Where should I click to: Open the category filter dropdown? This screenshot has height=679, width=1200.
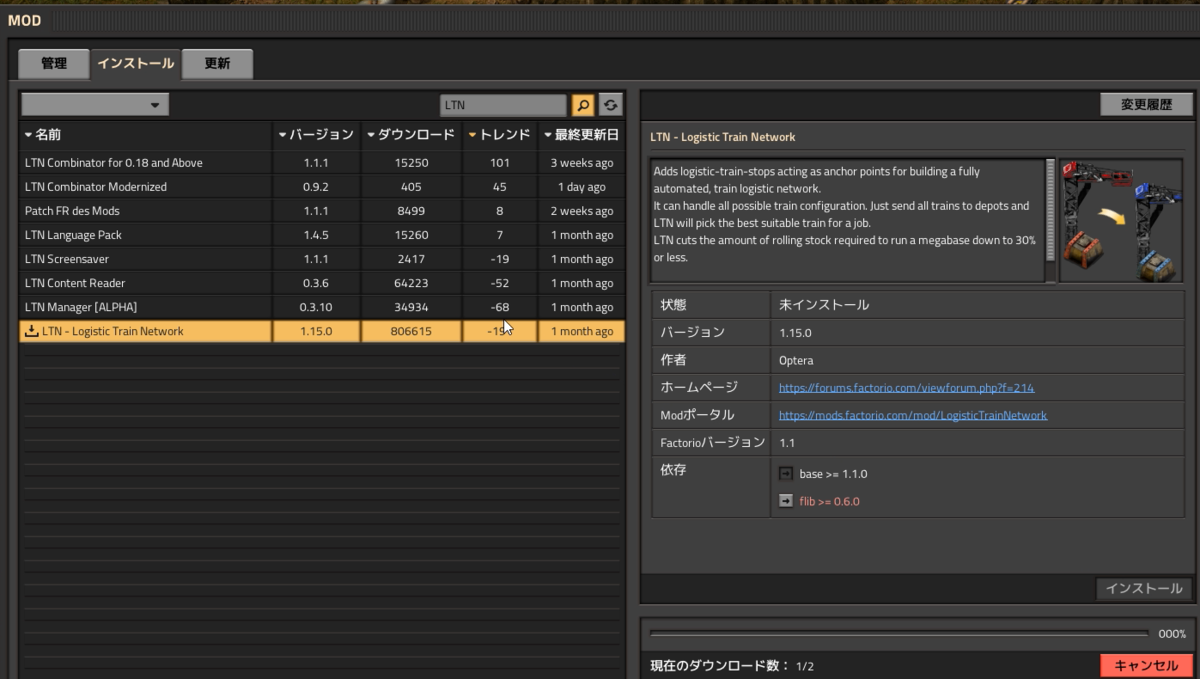tap(95, 105)
